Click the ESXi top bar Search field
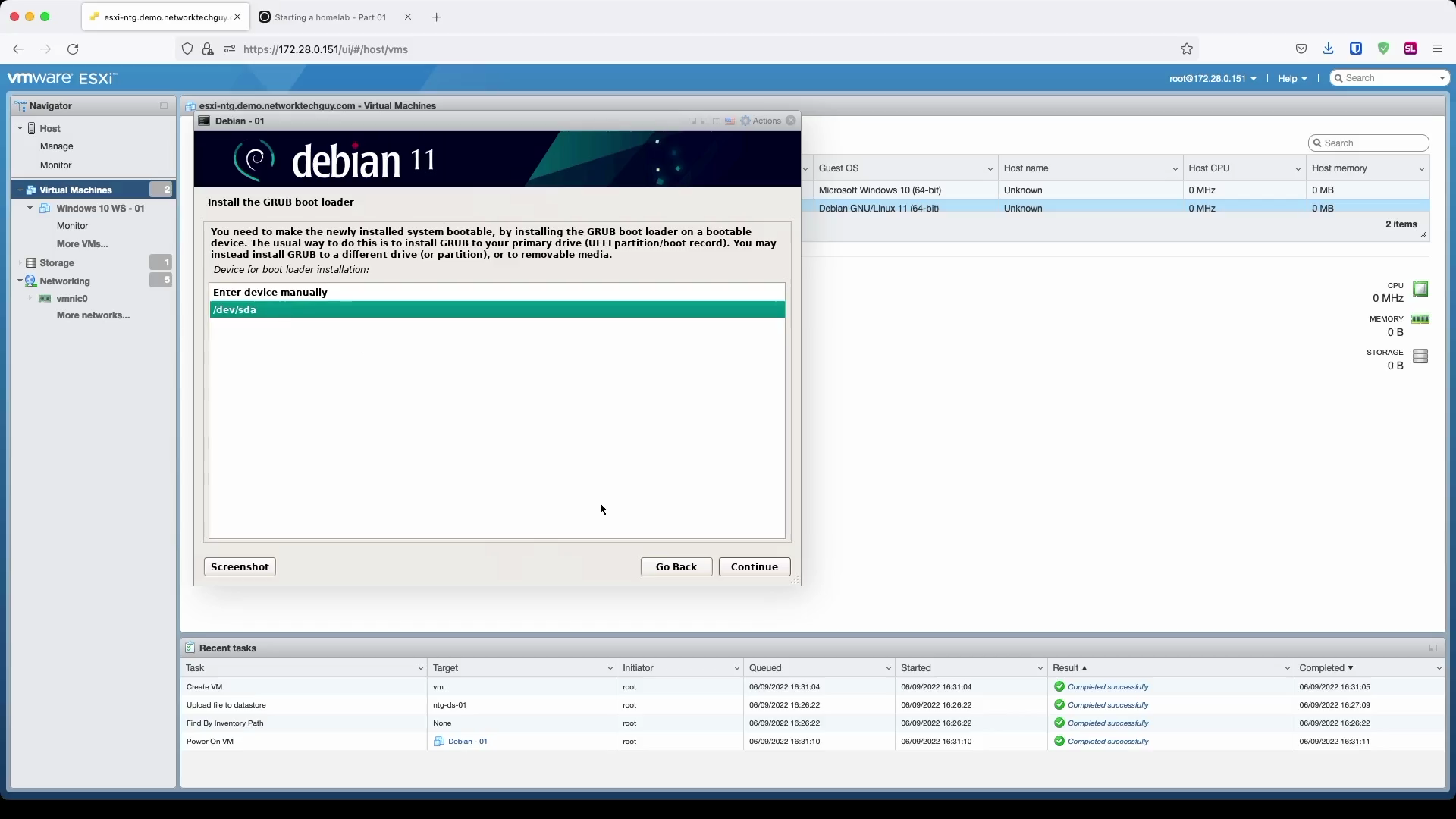 coord(1390,79)
